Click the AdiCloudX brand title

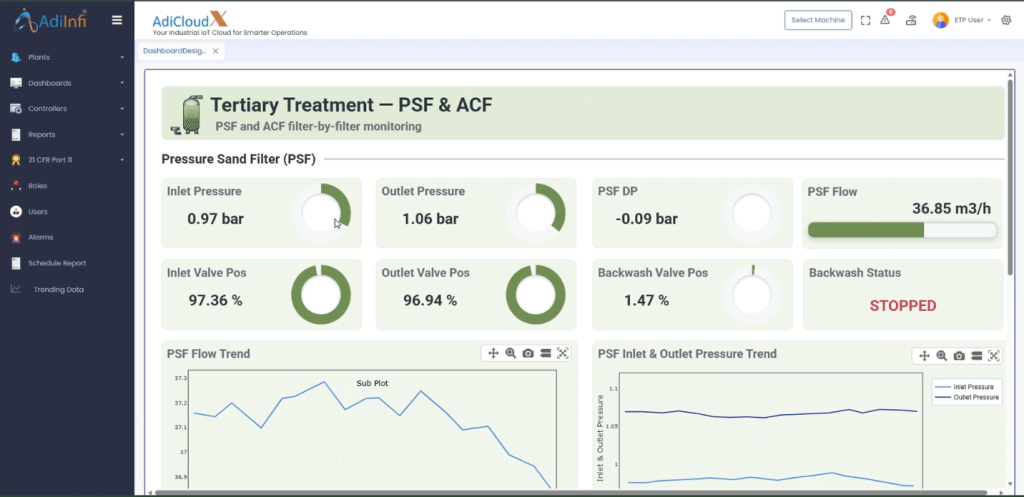190,20
